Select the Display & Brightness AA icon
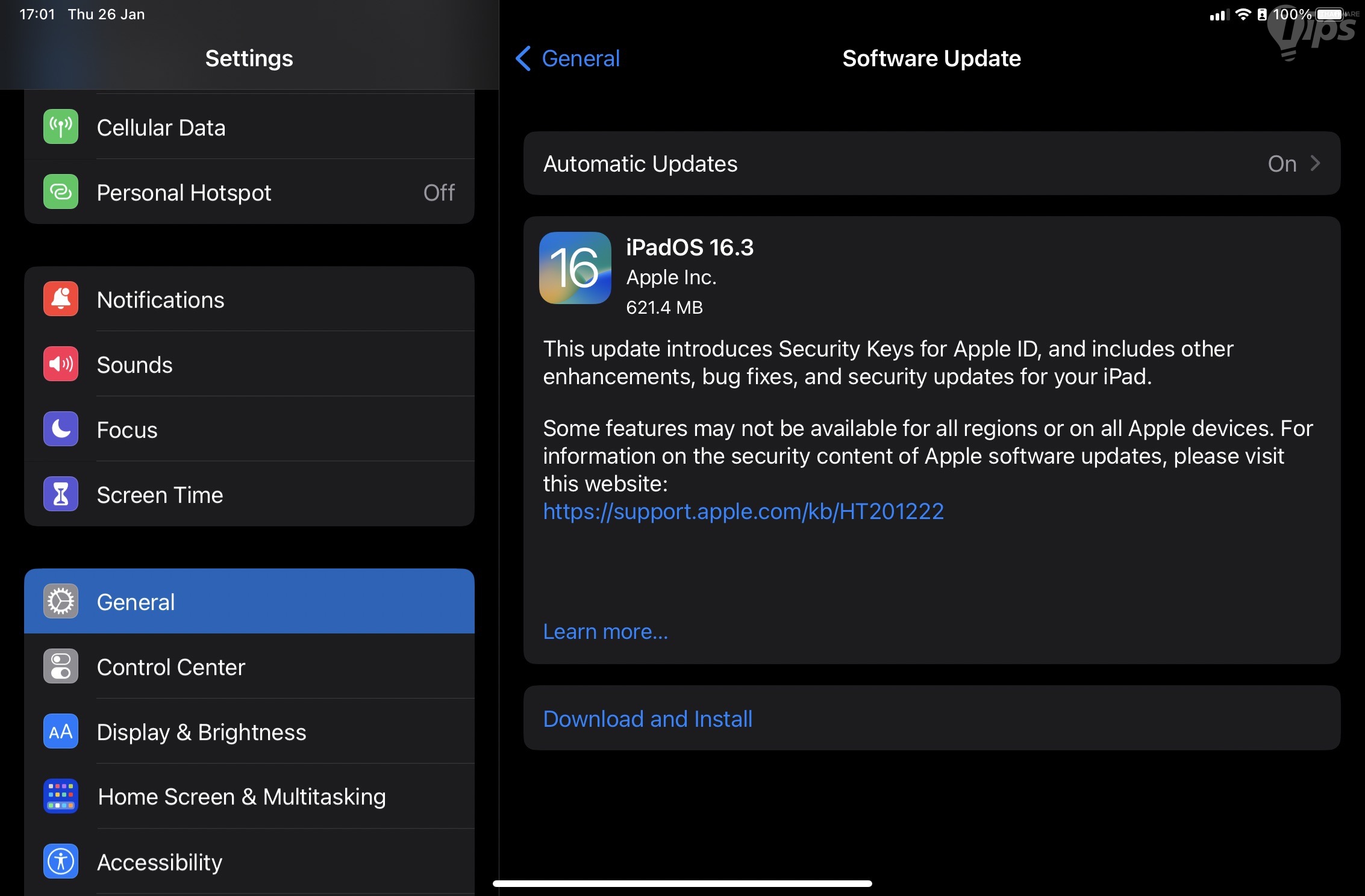1365x896 pixels. [60, 732]
